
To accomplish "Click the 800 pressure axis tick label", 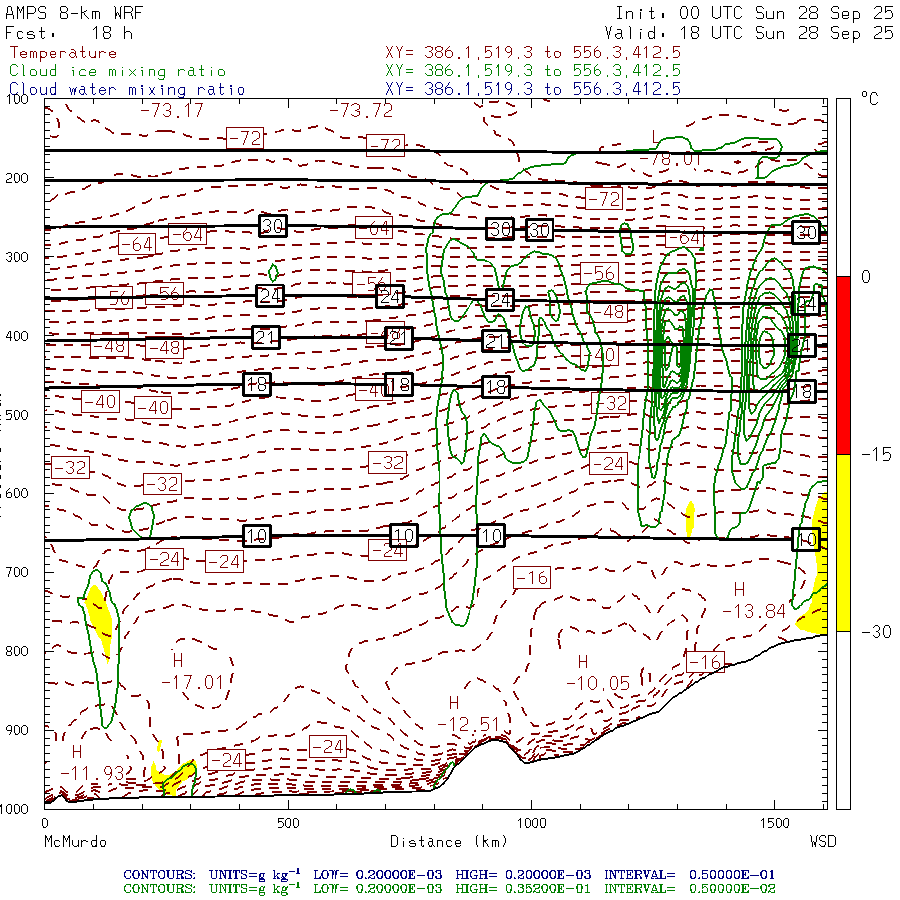I will tap(17, 651).
